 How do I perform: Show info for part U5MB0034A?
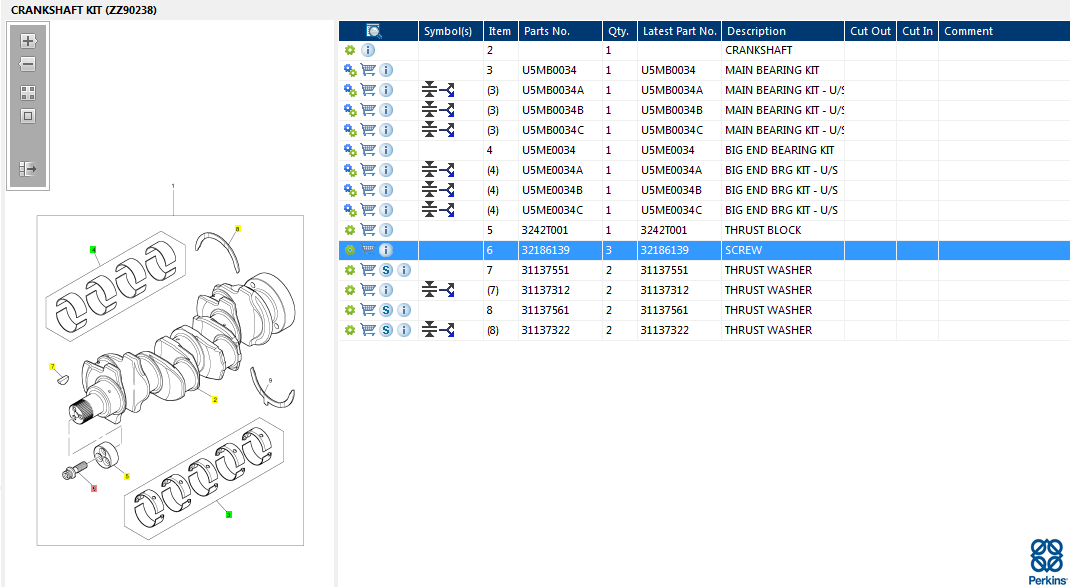386,90
